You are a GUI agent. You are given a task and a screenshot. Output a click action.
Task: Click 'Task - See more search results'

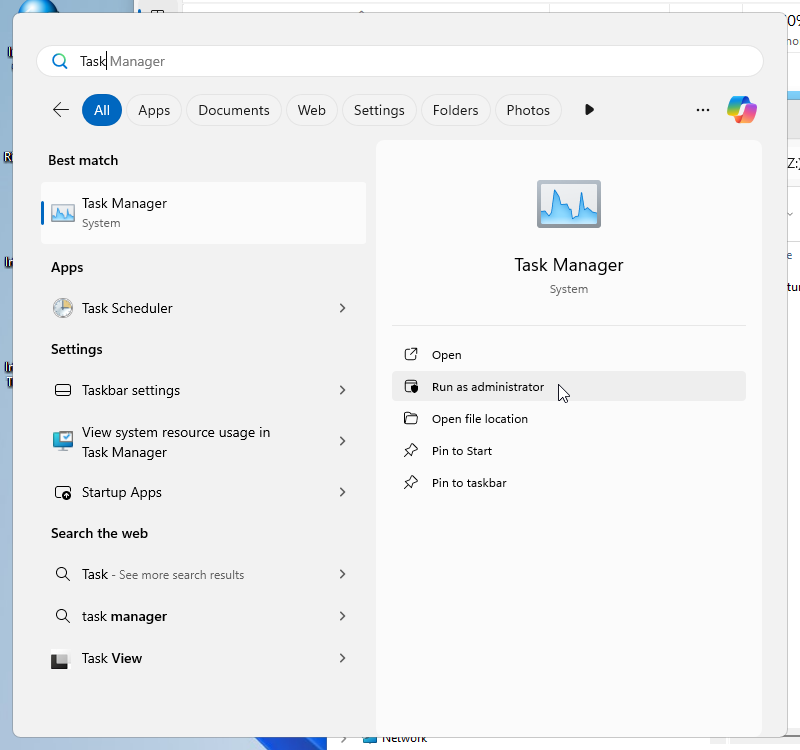coord(202,574)
